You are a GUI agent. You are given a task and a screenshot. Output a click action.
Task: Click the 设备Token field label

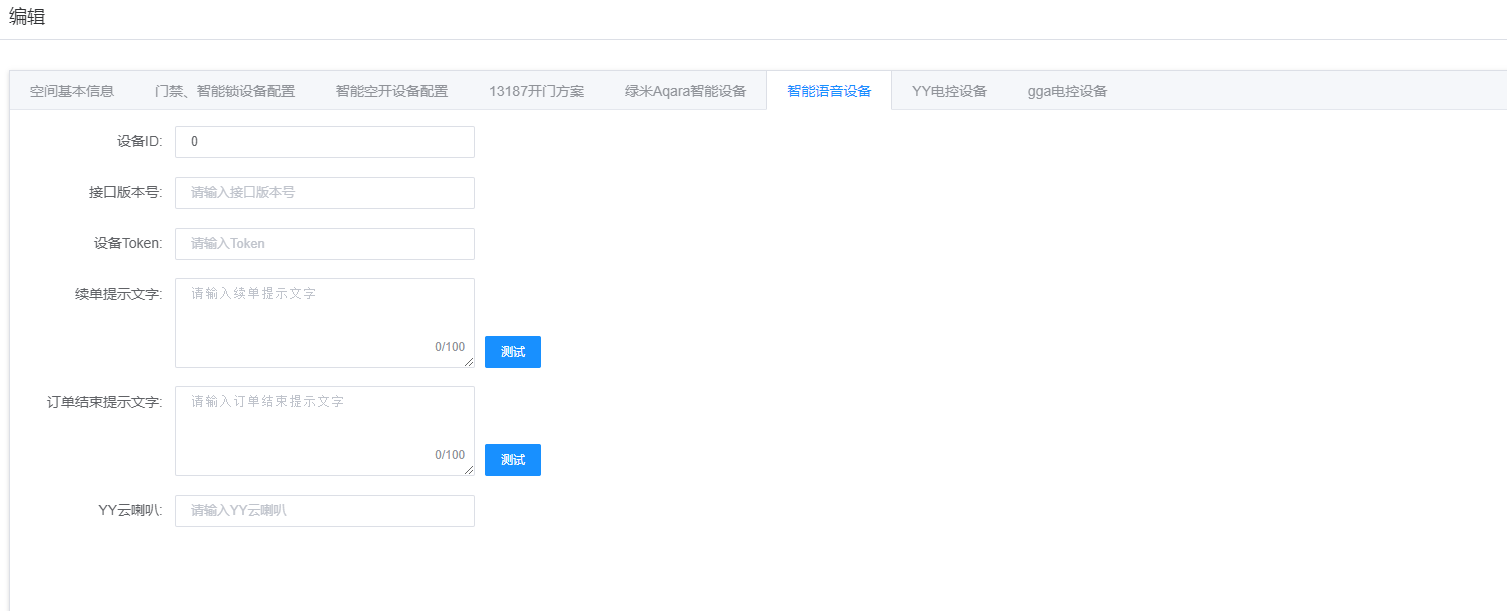click(127, 243)
